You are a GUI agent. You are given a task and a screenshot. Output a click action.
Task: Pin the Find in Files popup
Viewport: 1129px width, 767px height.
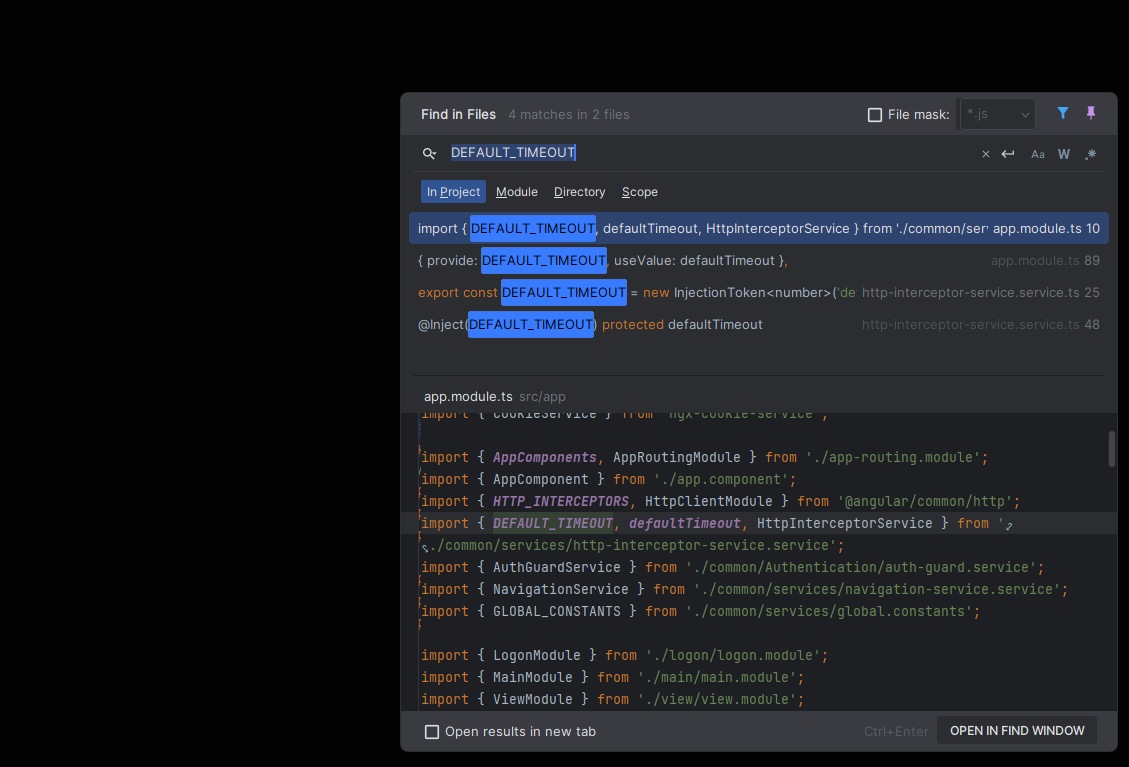coord(1090,113)
